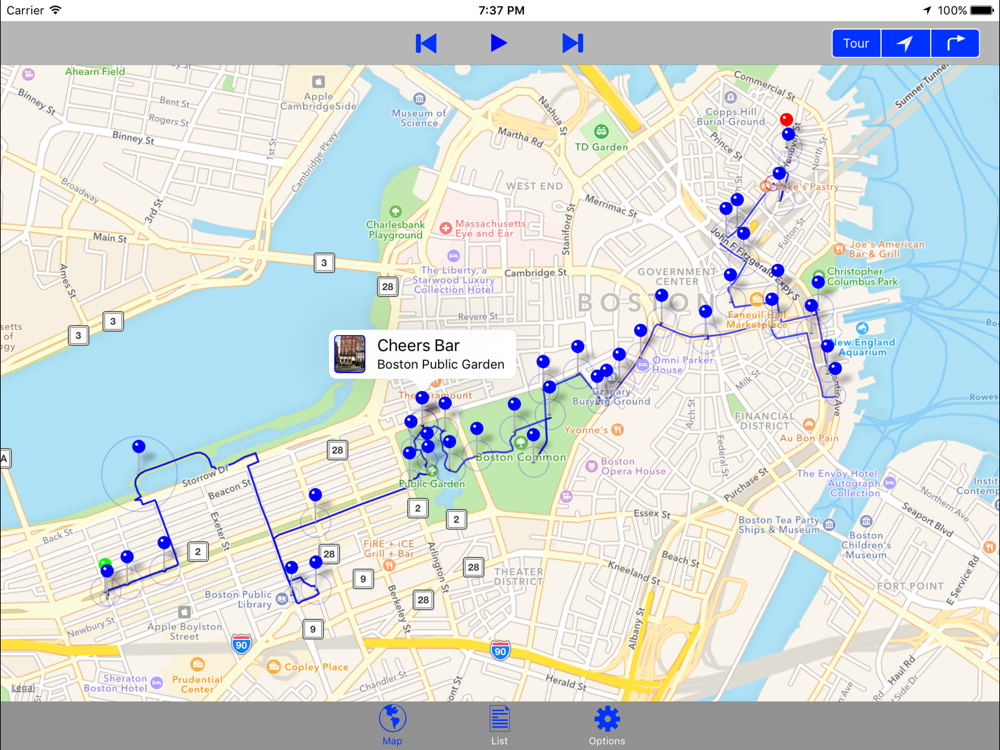The height and width of the screenshot is (750, 1000).
Task: Open the List tab
Action: pos(499,725)
